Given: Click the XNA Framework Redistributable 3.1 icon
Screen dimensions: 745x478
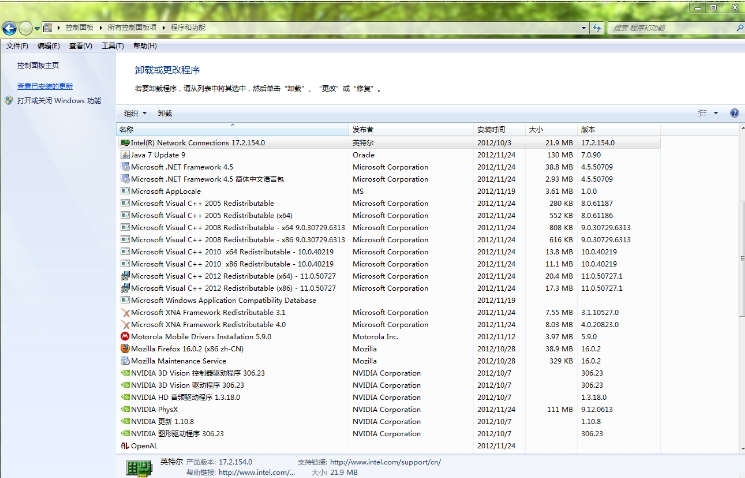Looking at the screenshot, I should pos(125,313).
